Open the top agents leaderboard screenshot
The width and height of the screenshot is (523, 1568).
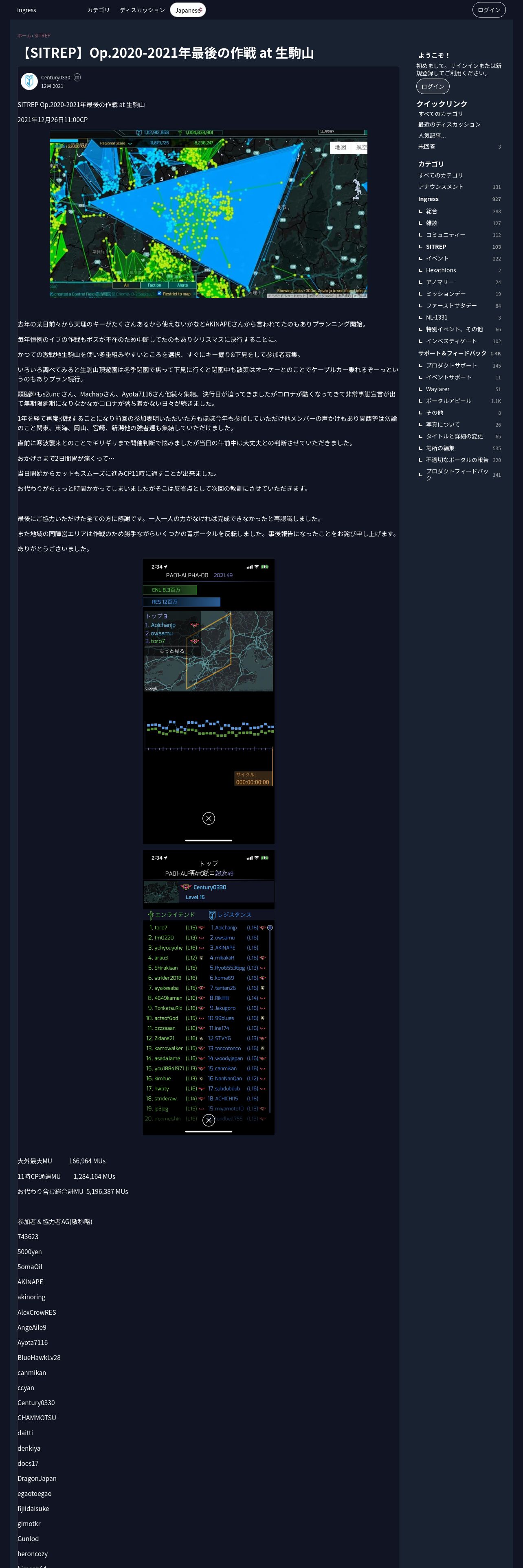208,992
